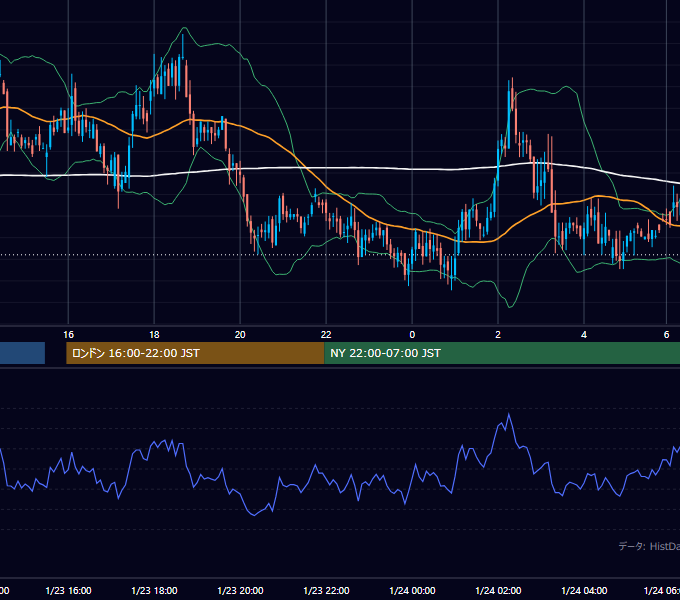680x600 pixels.
Task: Click the '1/23 22:00' date label
Action: click(326, 590)
